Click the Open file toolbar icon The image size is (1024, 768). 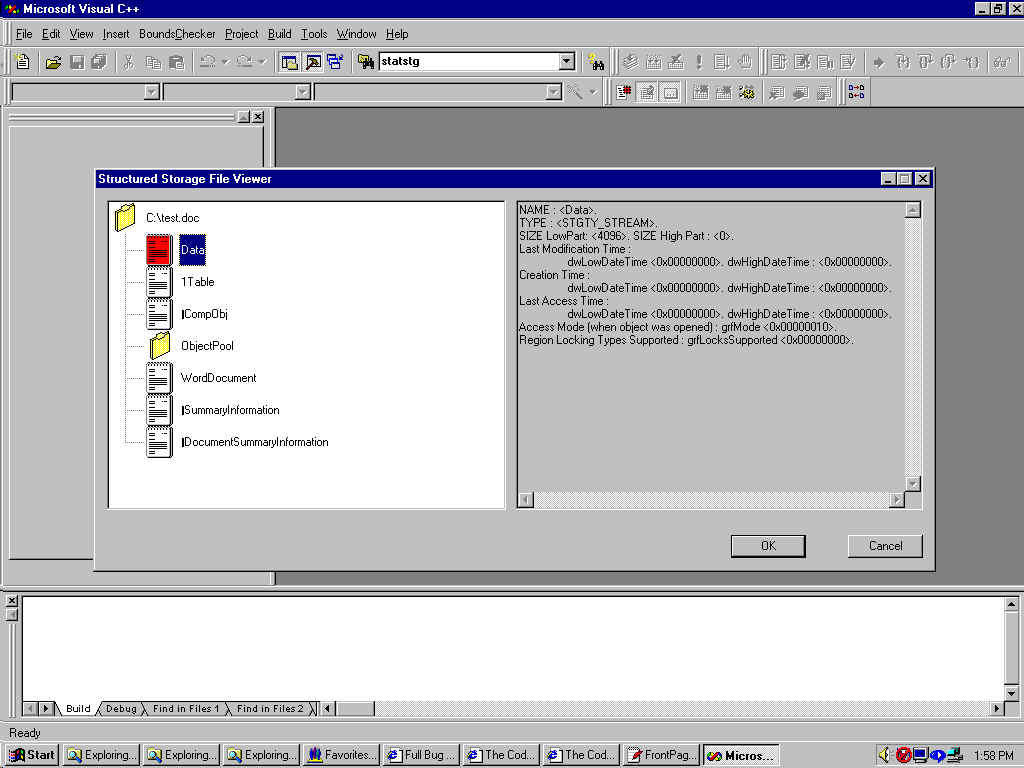click(x=53, y=62)
